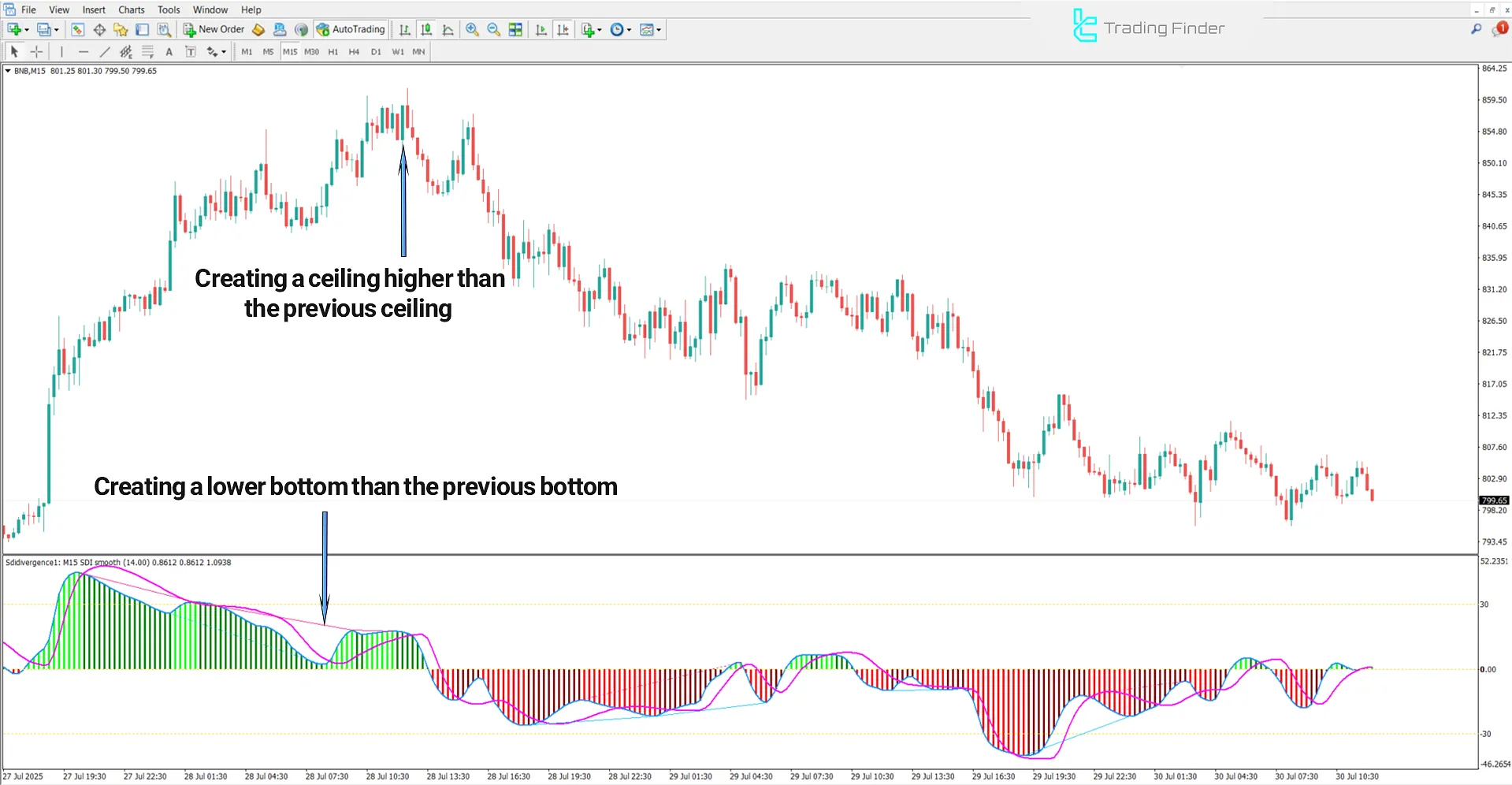Switch to the H4 timeframe
The width and height of the screenshot is (1512, 785).
coord(354,51)
